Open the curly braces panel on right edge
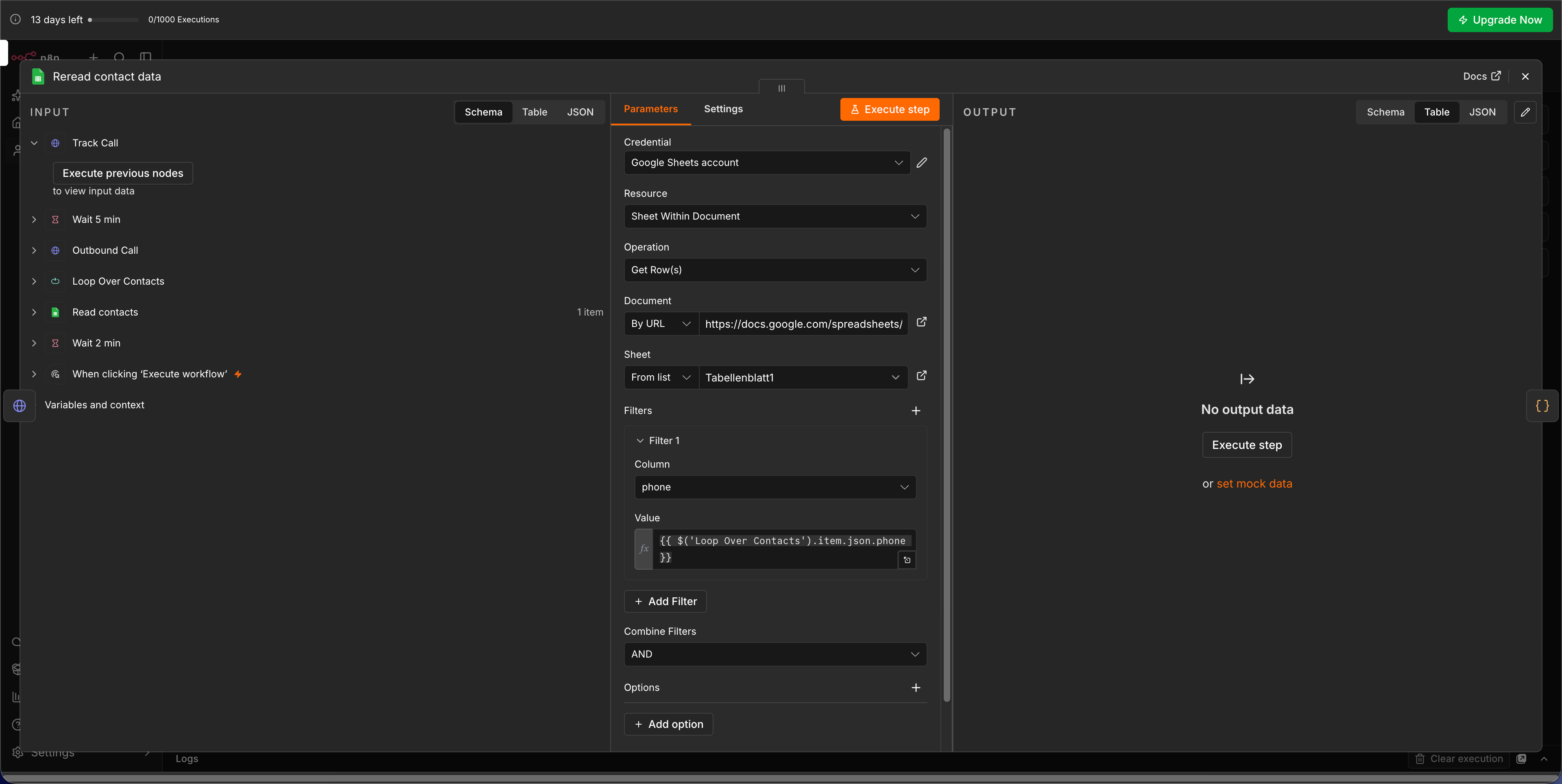The height and width of the screenshot is (784, 1562). tap(1542, 406)
